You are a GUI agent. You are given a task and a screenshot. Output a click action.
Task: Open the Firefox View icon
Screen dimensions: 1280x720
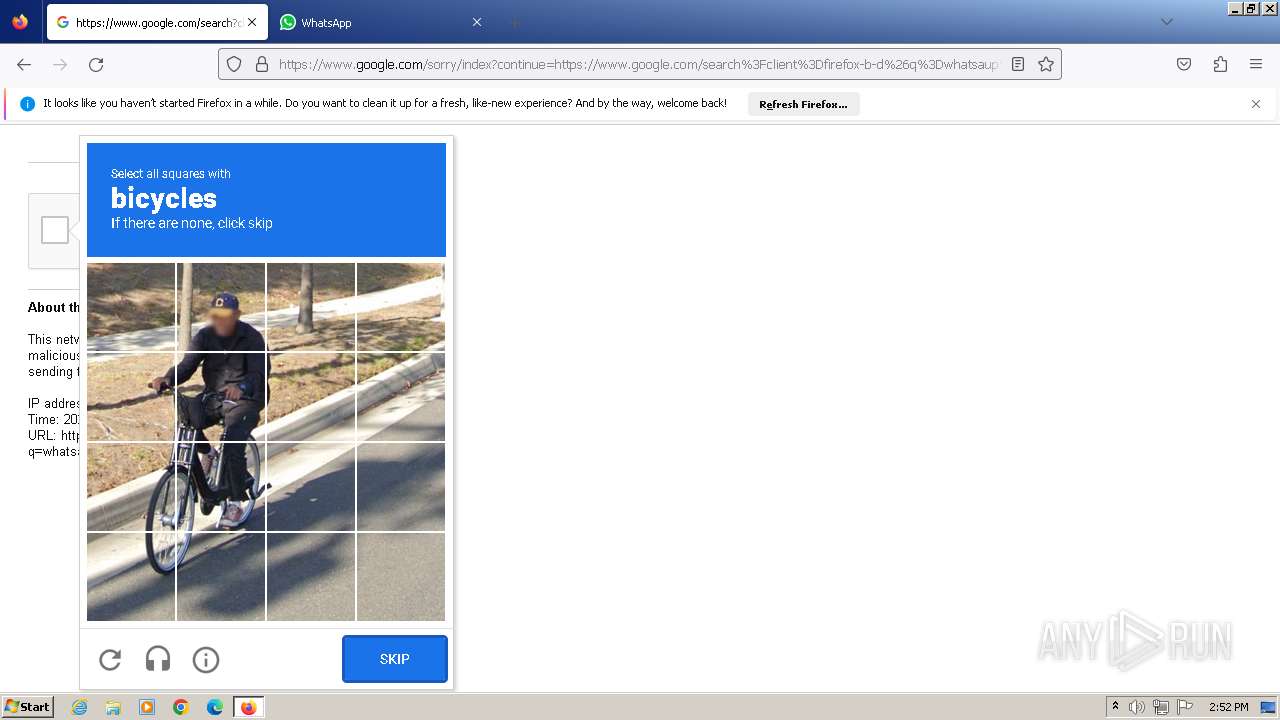click(x=20, y=22)
